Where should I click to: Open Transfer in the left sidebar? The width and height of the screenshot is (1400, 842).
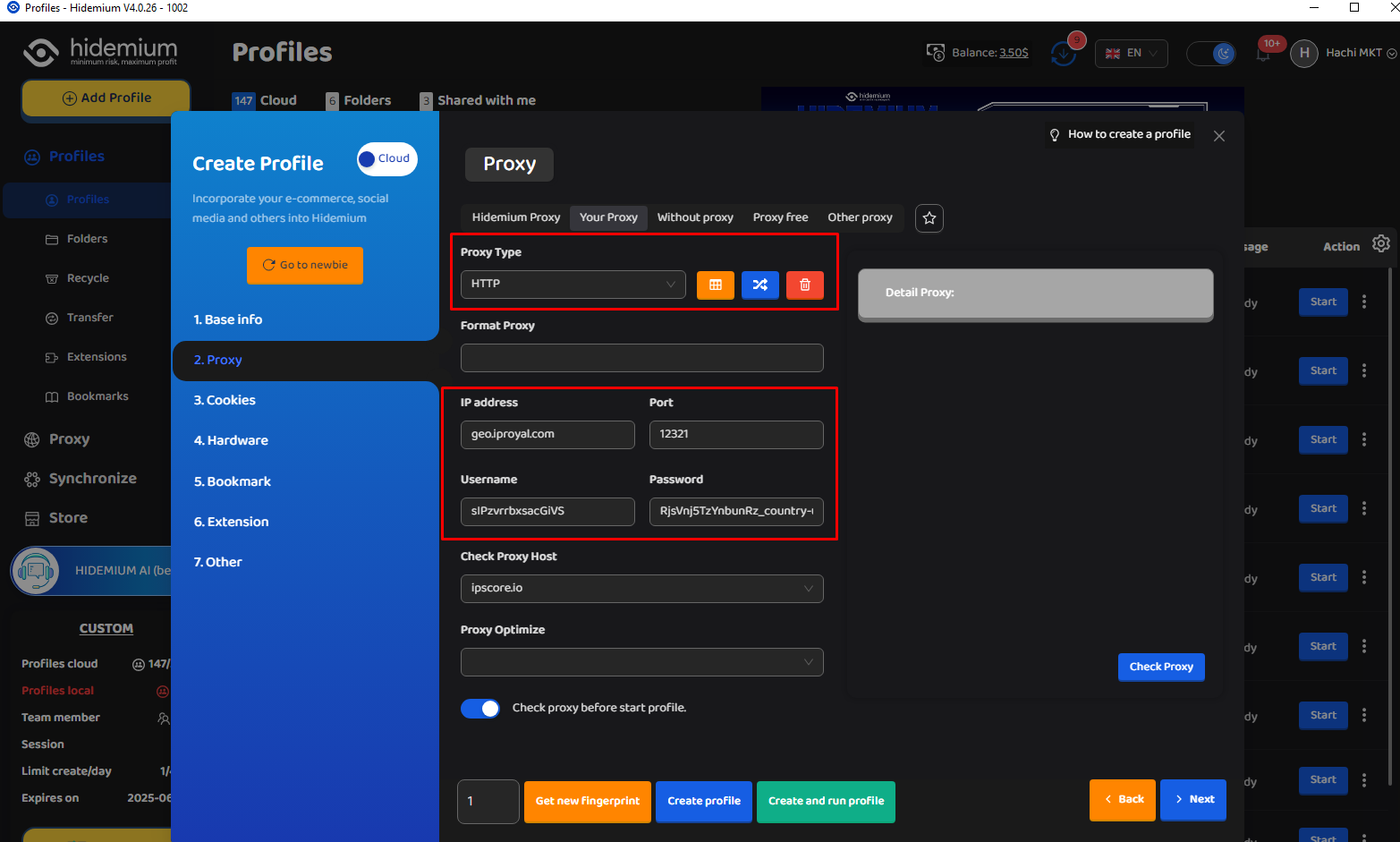tap(89, 318)
